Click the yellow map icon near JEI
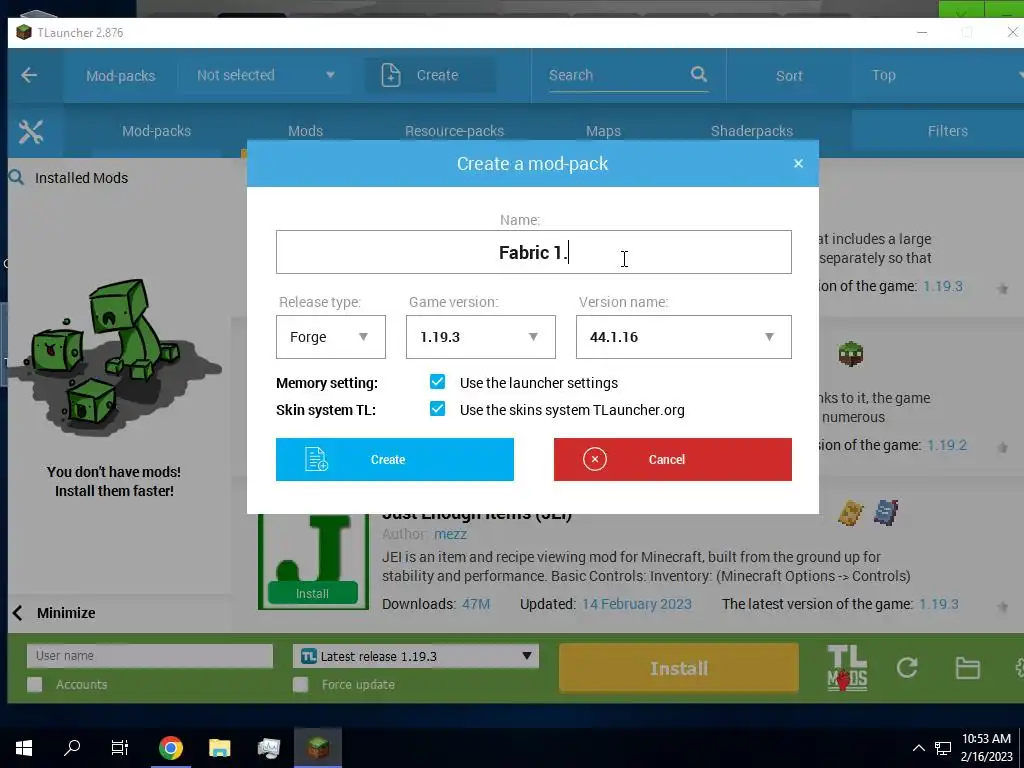This screenshot has width=1024, height=768. 850,513
